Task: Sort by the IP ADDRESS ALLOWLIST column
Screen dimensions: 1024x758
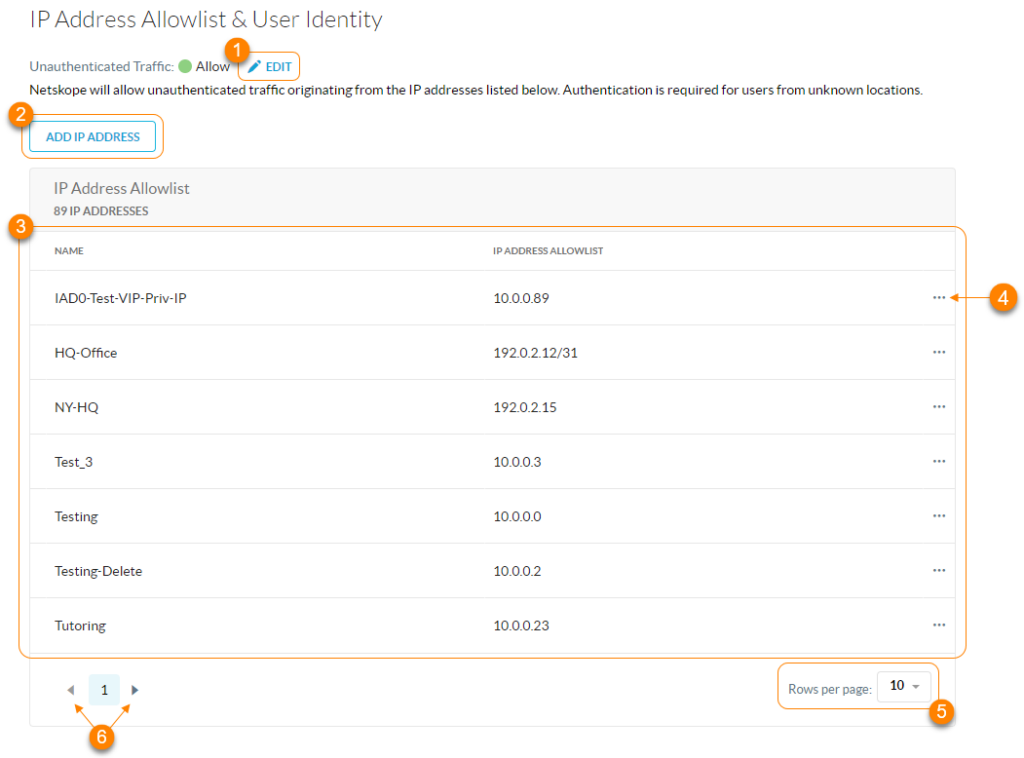Action: (x=548, y=251)
